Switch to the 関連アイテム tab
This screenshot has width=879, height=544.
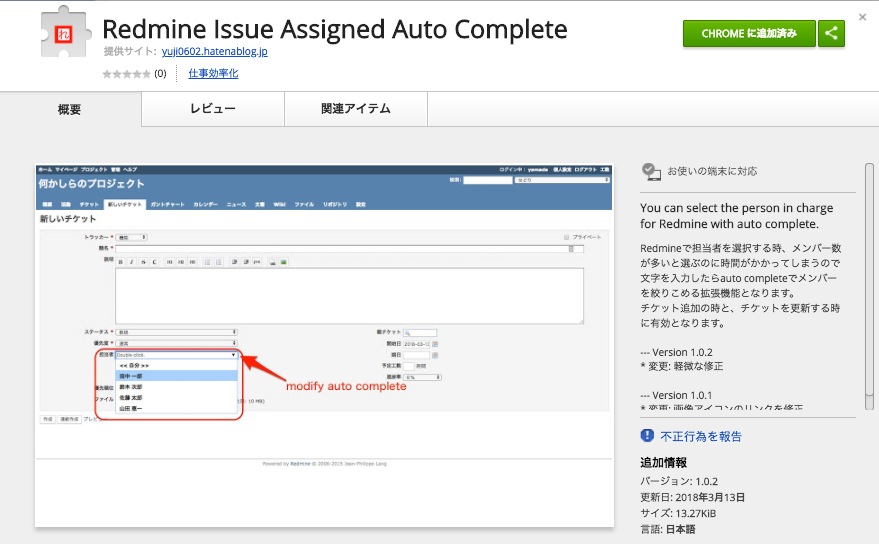pos(356,109)
